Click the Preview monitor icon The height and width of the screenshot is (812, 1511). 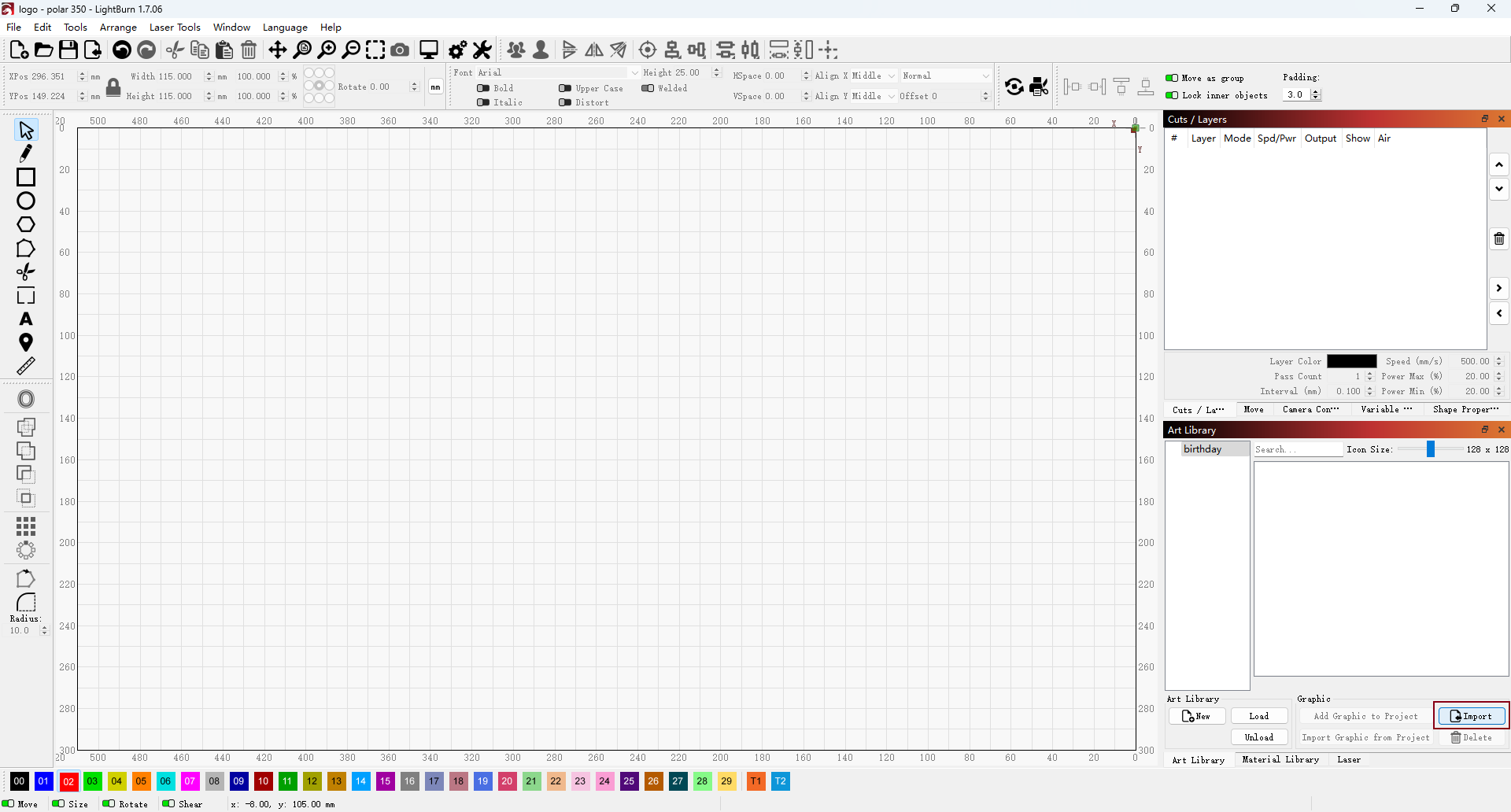(x=429, y=50)
